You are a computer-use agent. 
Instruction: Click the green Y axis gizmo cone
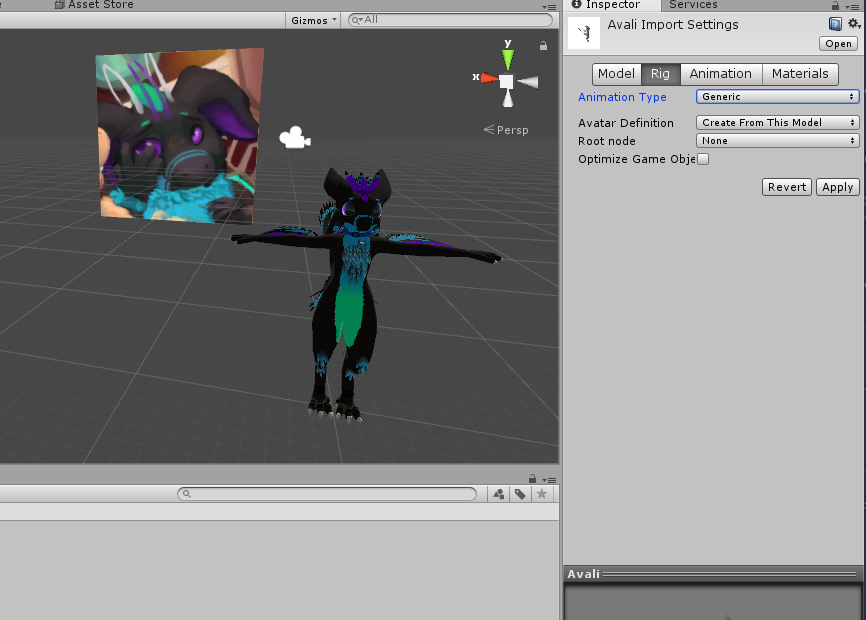pyautogui.click(x=508, y=60)
